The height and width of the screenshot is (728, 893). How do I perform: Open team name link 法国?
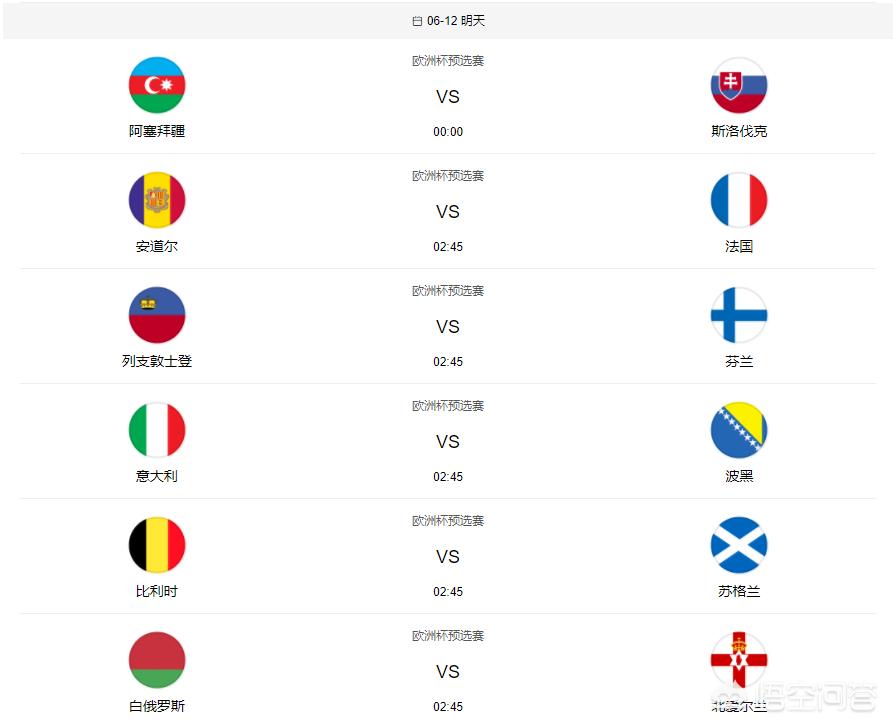coord(739,246)
